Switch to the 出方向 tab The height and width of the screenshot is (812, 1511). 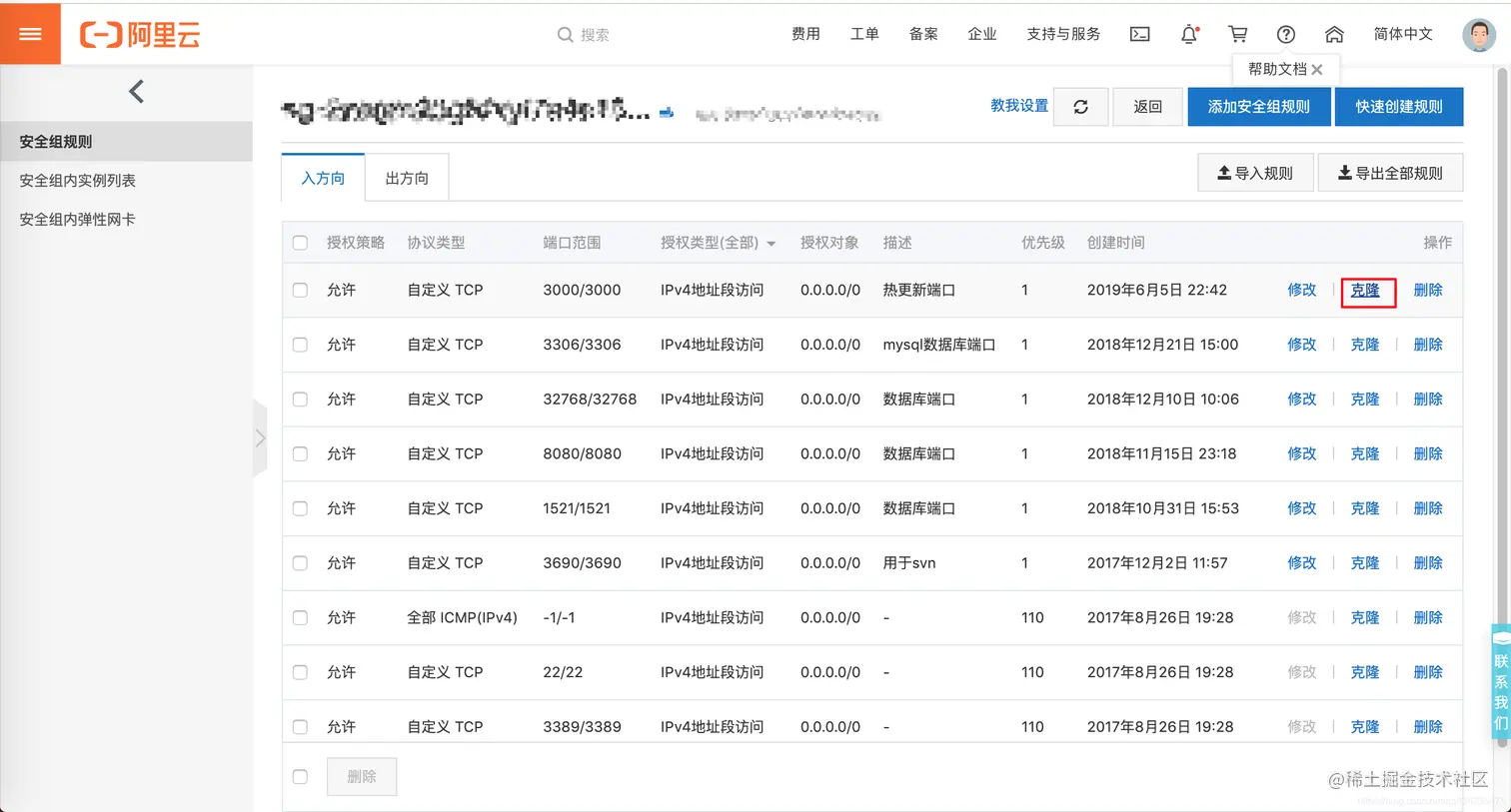[407, 178]
